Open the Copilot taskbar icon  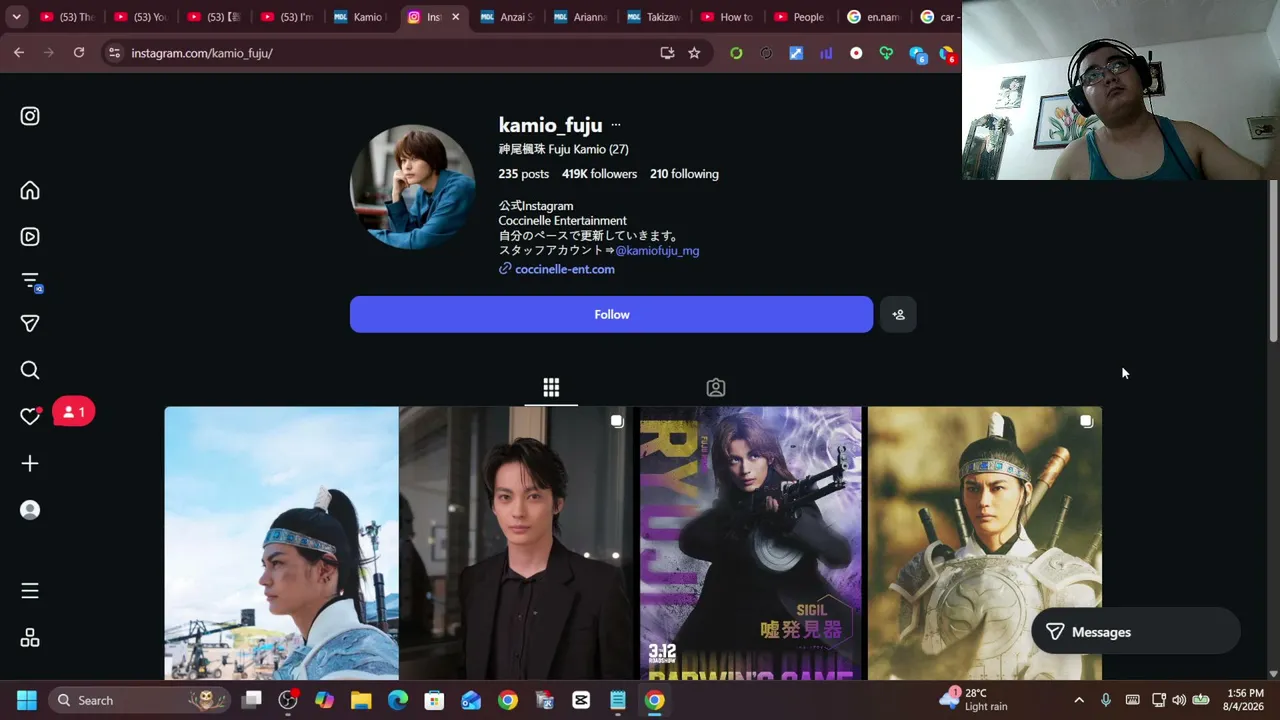pos(324,700)
